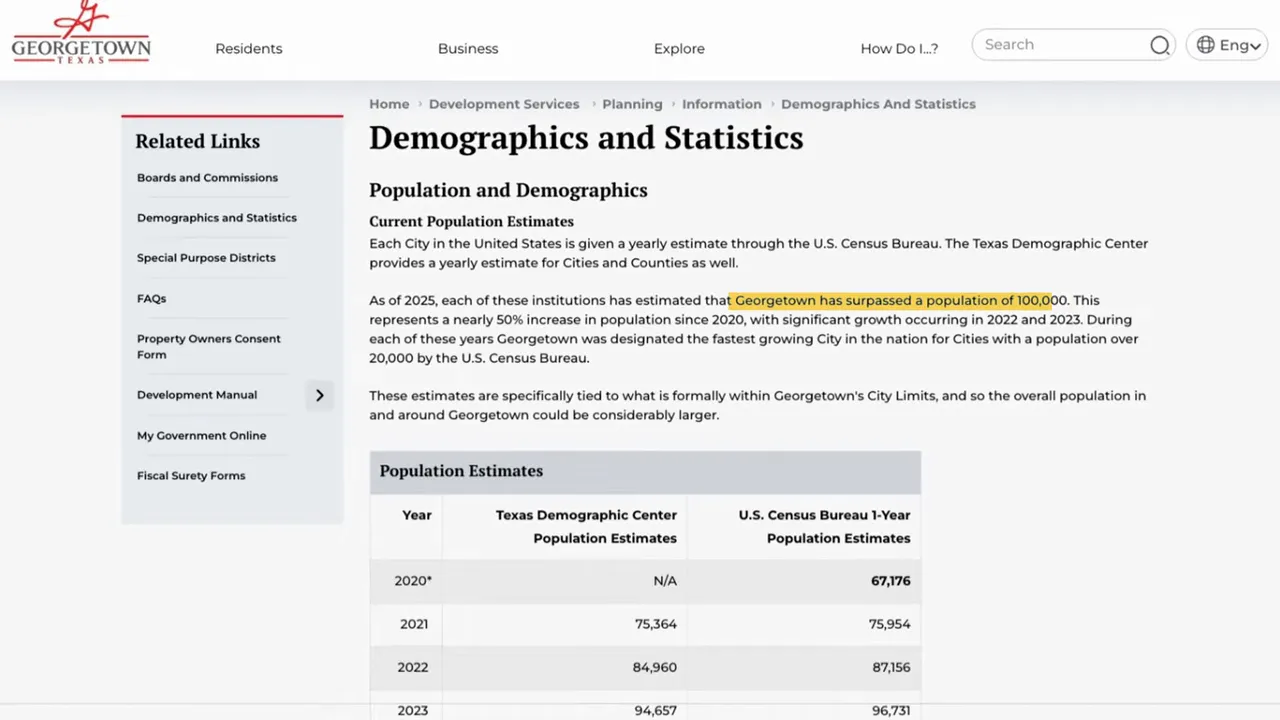Expand the Development Manual submenu arrow
1280x720 pixels.
(319, 395)
